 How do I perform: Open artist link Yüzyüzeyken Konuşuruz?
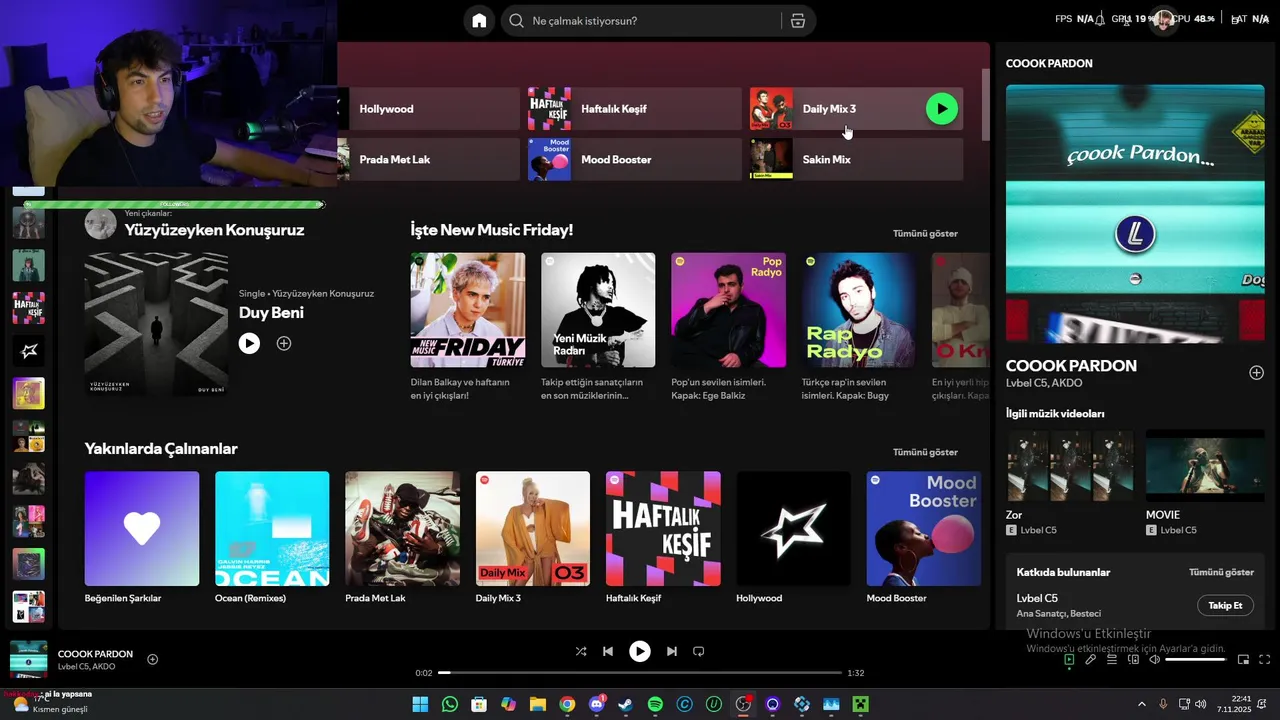tap(214, 230)
